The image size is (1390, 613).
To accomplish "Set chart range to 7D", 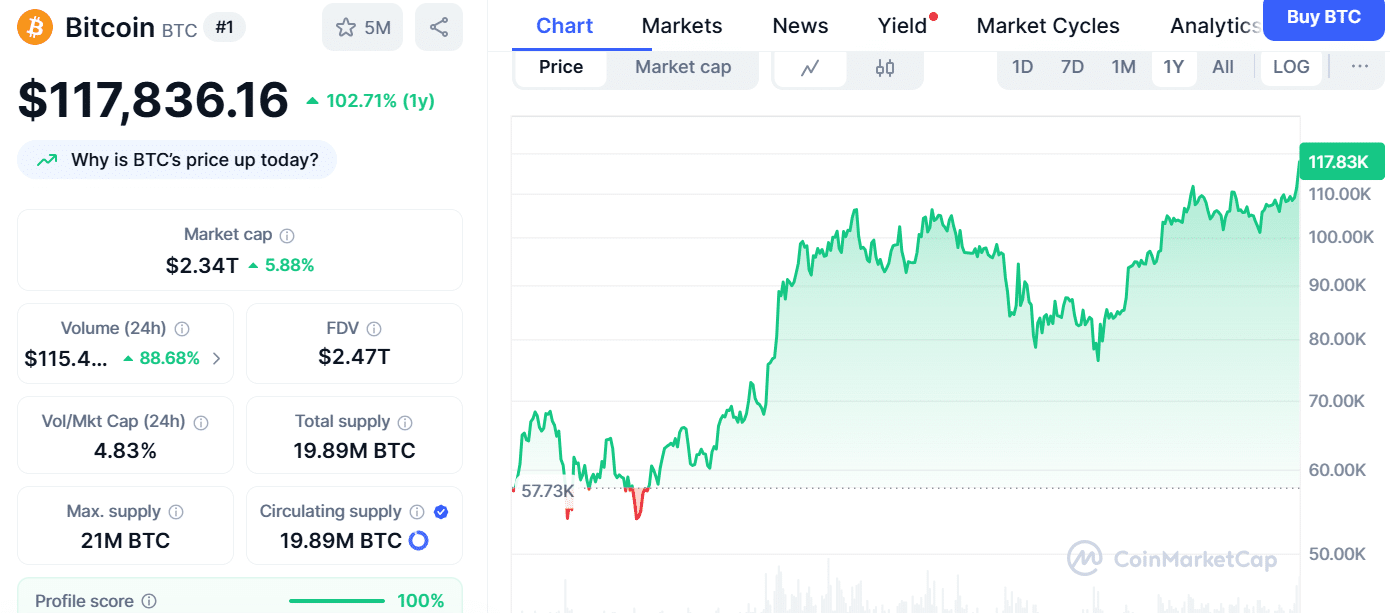I will [1072, 67].
